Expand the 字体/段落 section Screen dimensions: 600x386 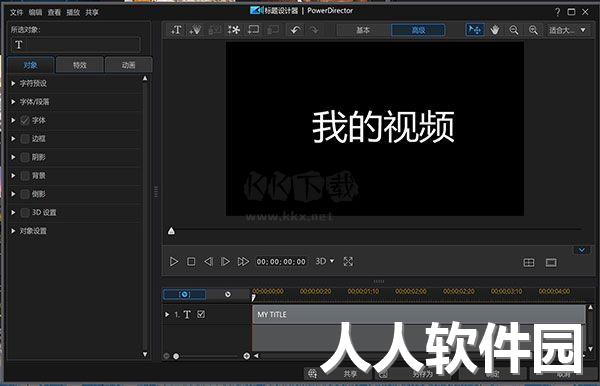pos(13,102)
